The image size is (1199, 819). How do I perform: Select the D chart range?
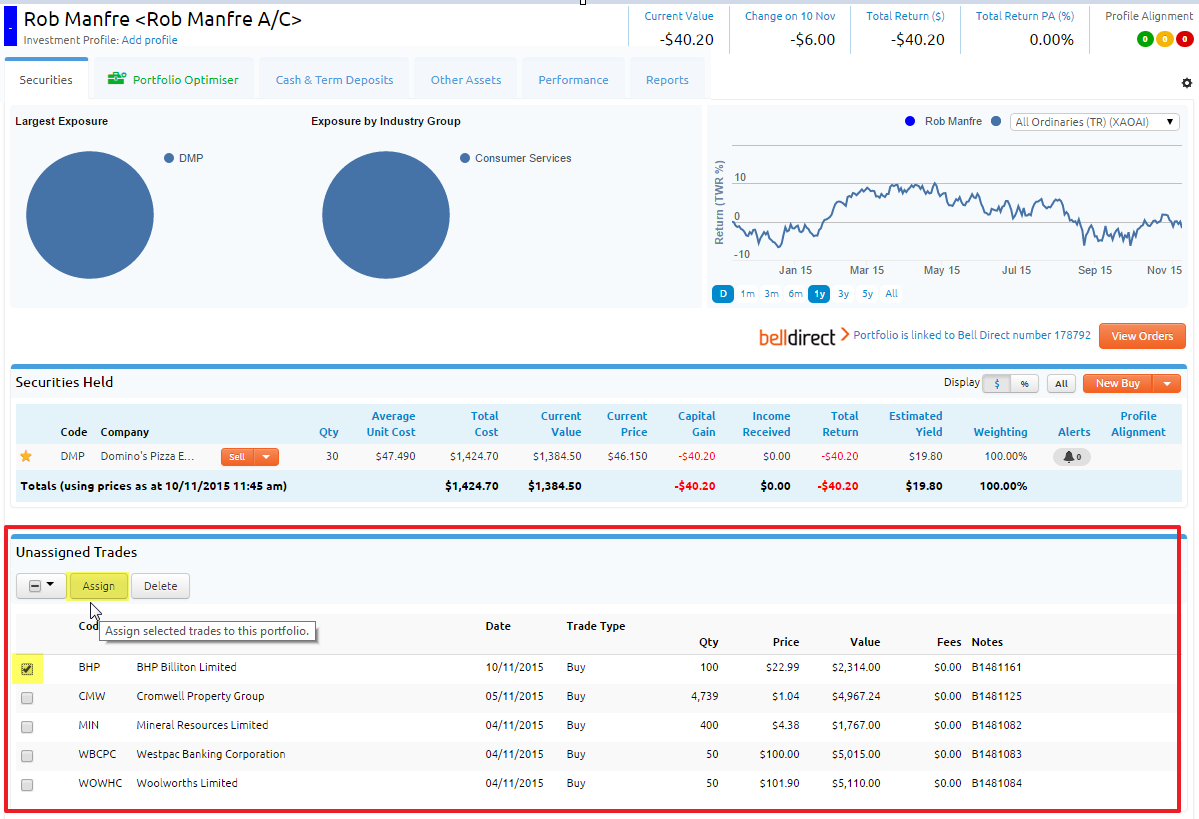click(723, 294)
